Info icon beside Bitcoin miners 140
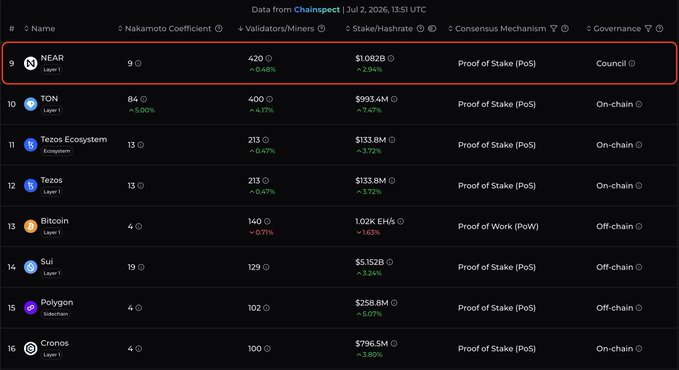 (267, 221)
